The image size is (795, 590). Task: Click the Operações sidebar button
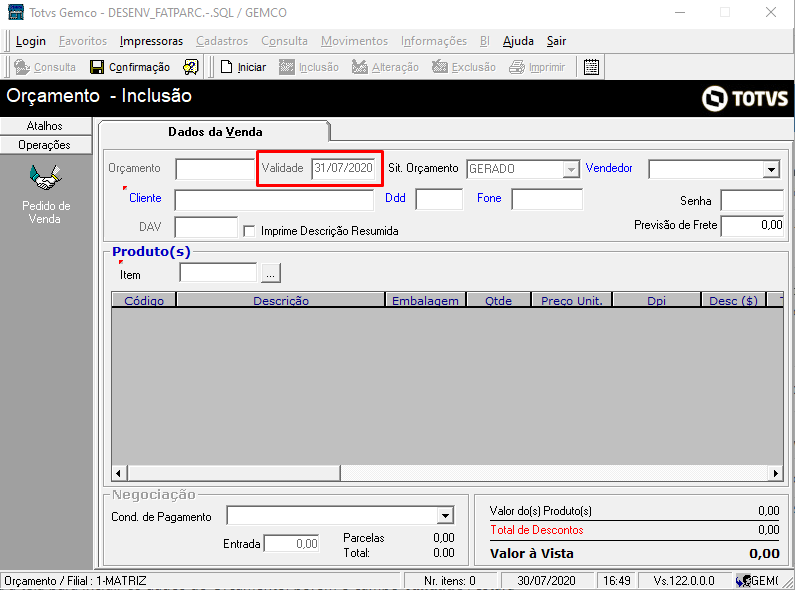pyautogui.click(x=45, y=145)
